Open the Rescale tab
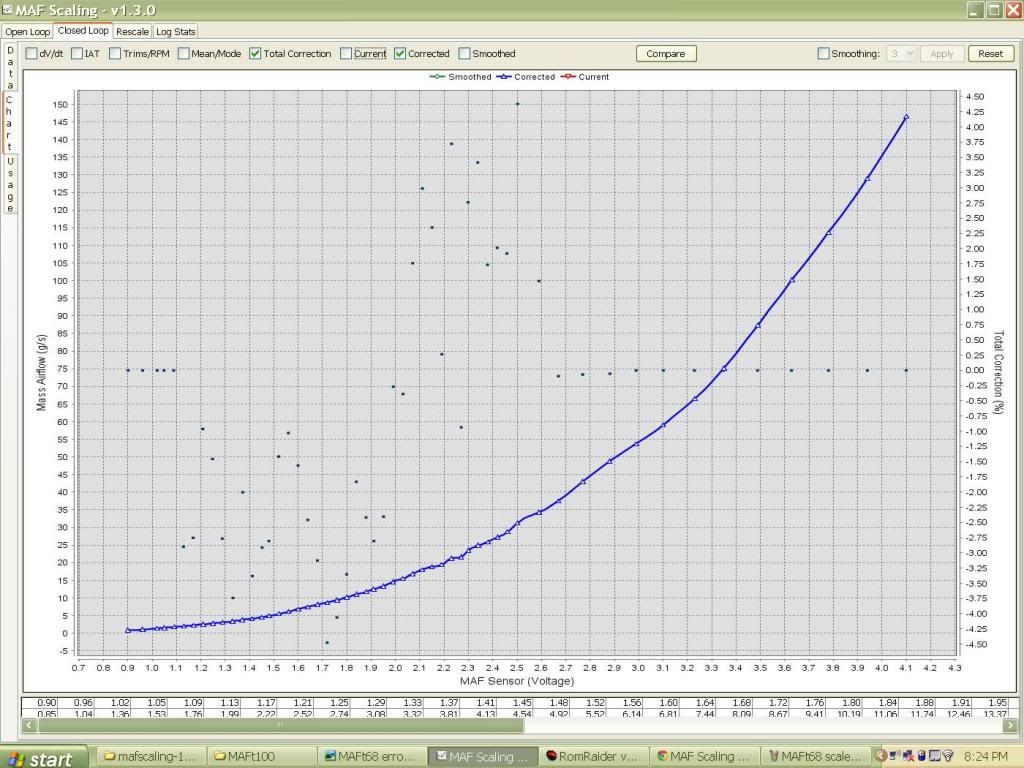 tap(132, 31)
